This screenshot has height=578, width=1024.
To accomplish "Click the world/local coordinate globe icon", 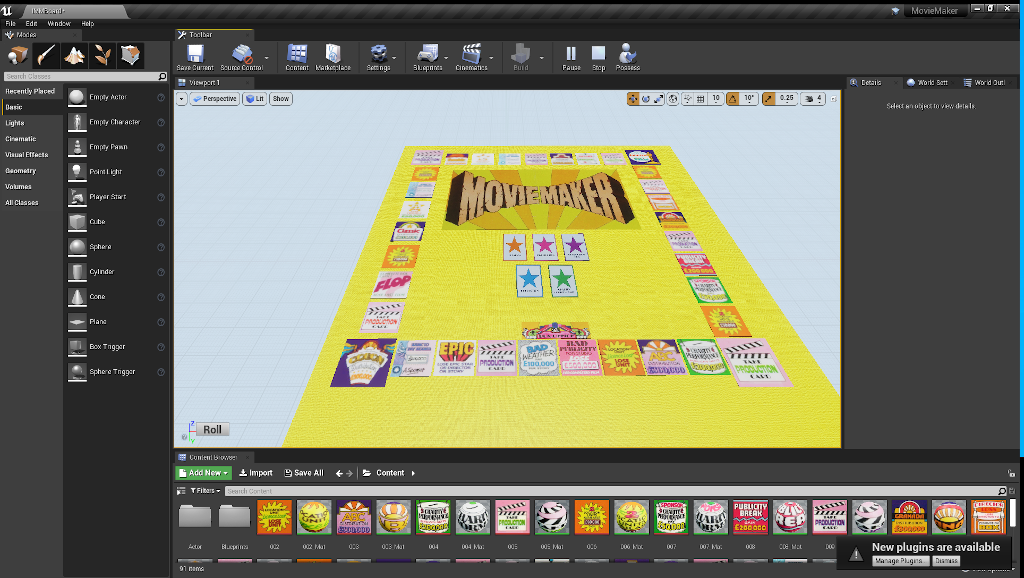I will [673, 99].
